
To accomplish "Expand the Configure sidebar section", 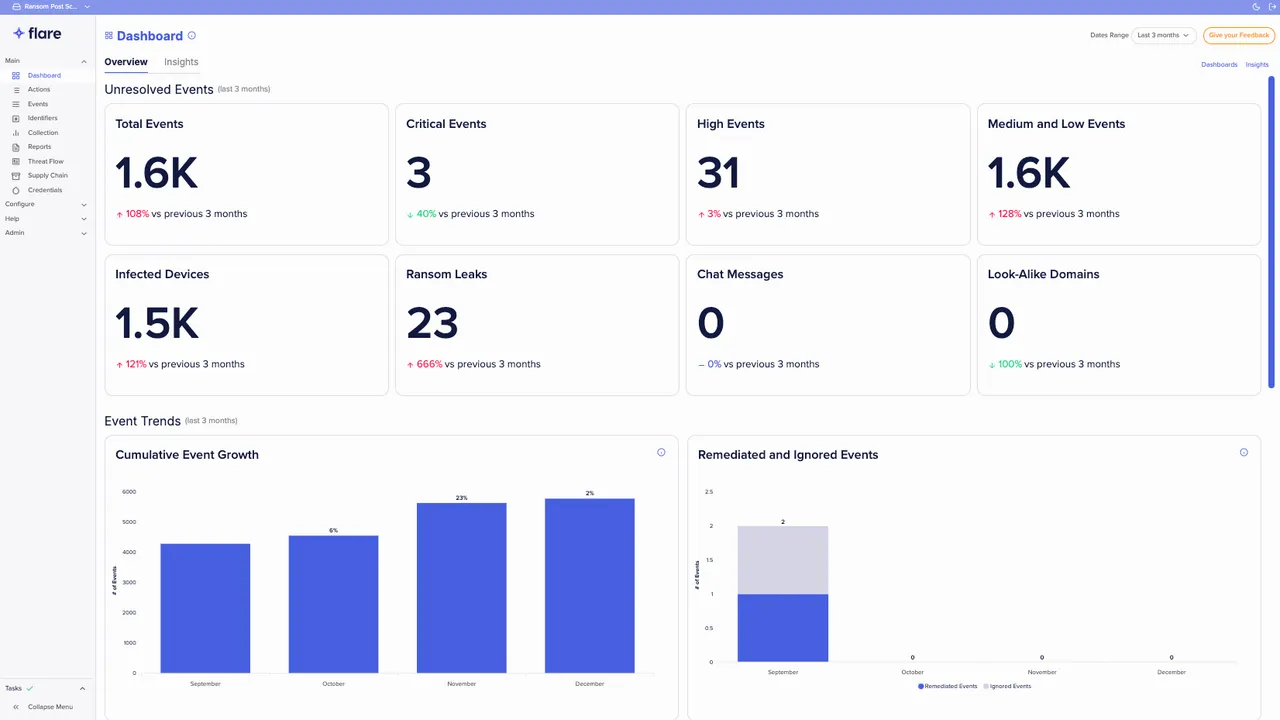I will click(45, 204).
